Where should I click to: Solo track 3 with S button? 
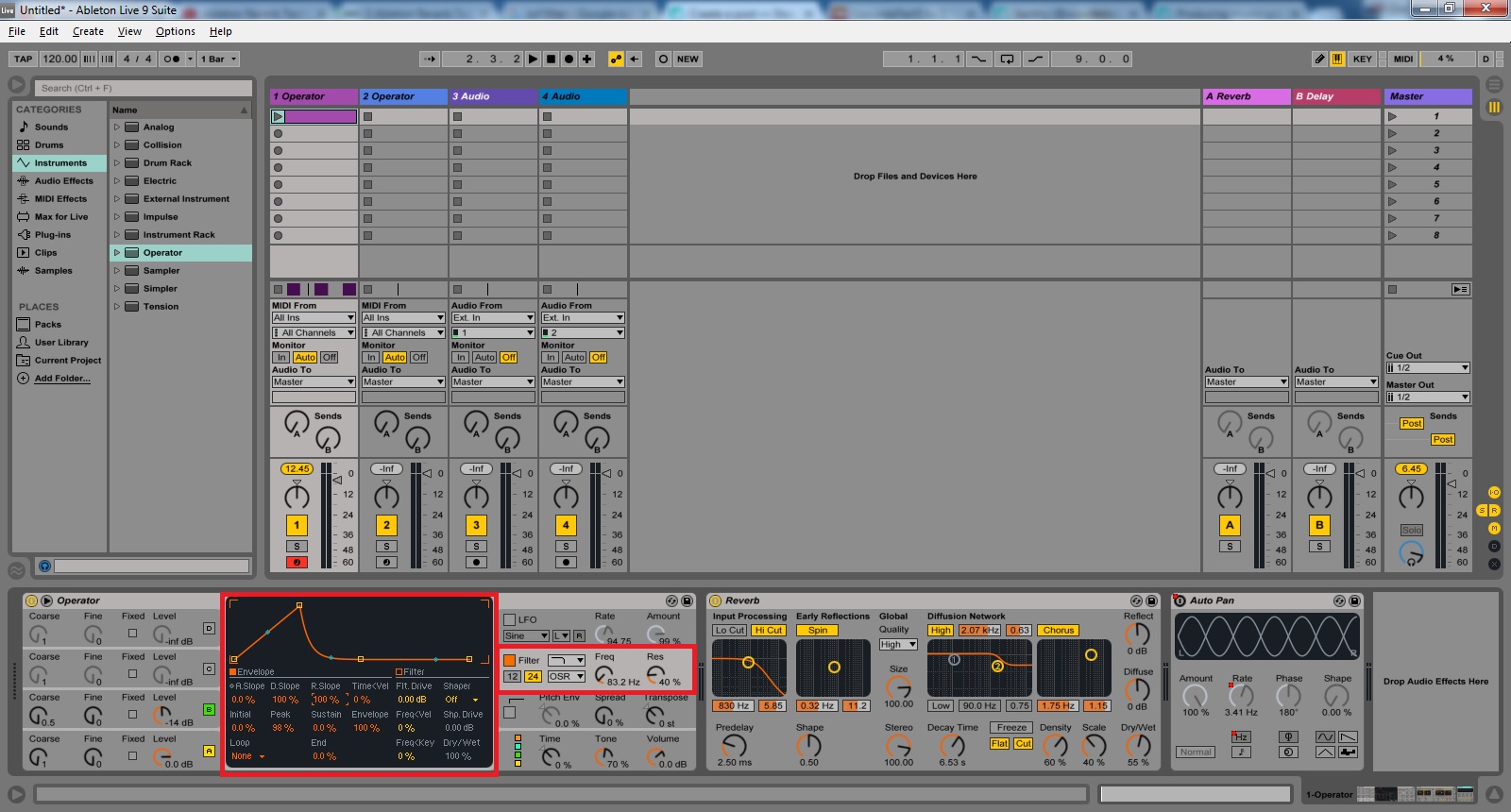[x=476, y=547]
